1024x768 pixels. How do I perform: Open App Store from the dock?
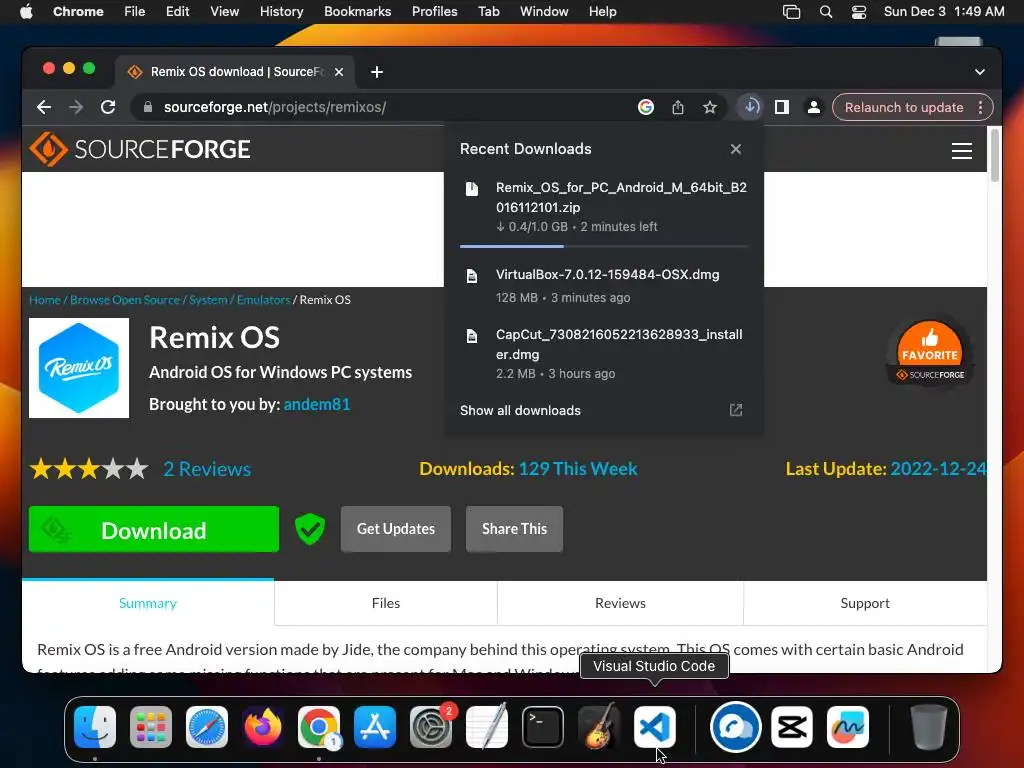[375, 727]
